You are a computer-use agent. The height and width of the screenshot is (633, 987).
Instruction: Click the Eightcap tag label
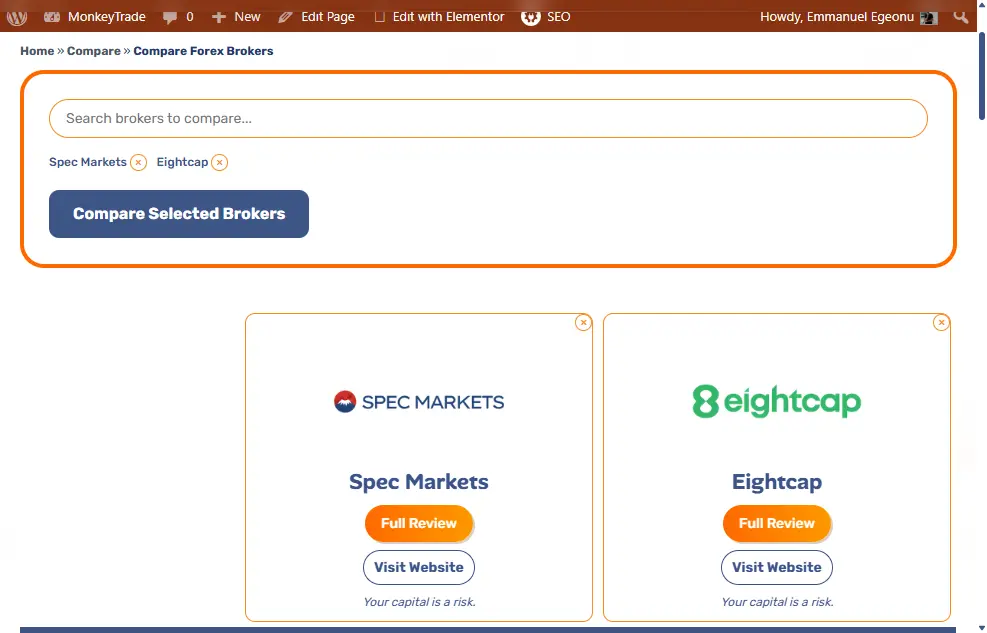(x=182, y=162)
